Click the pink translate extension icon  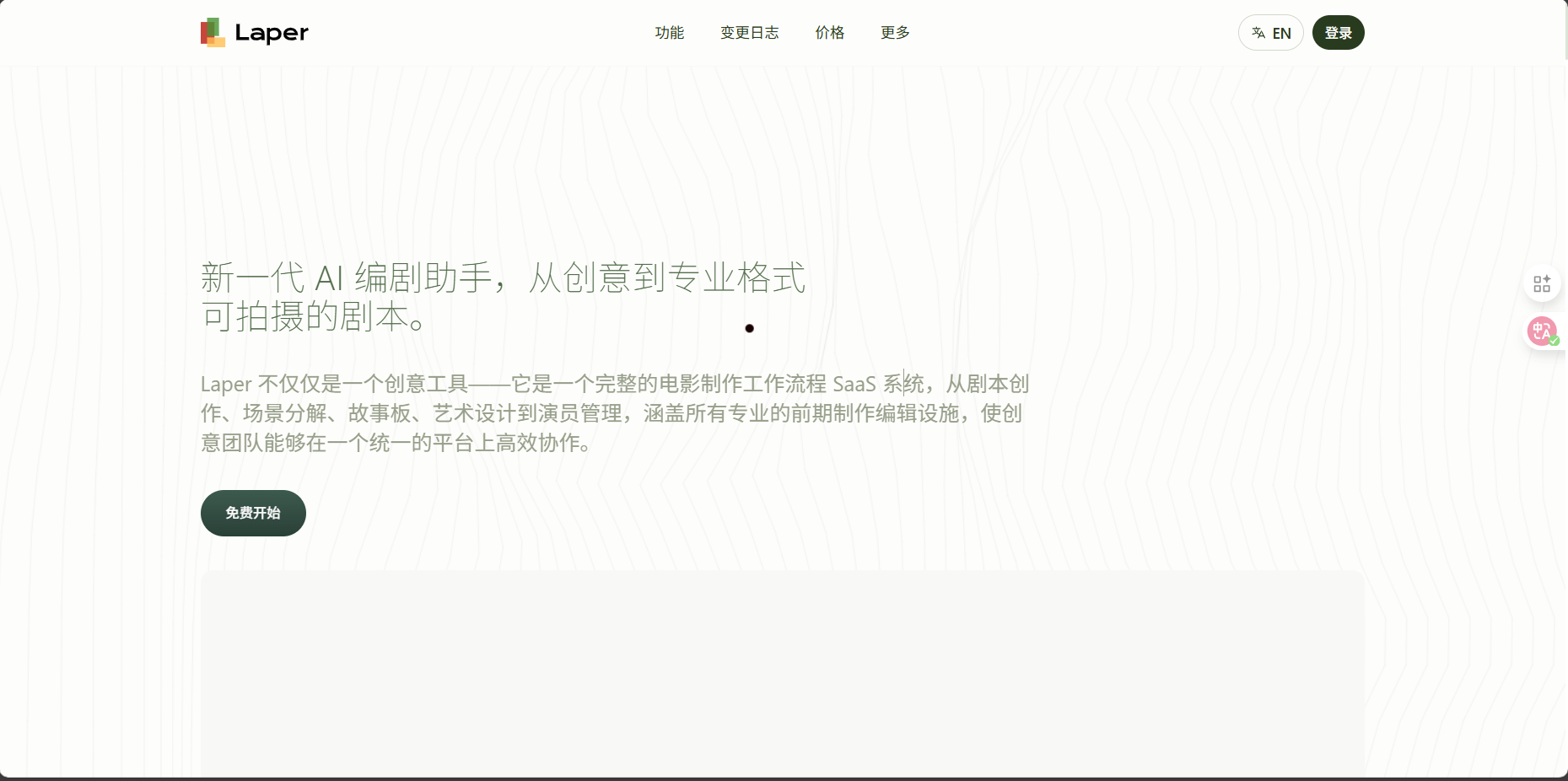point(1542,331)
